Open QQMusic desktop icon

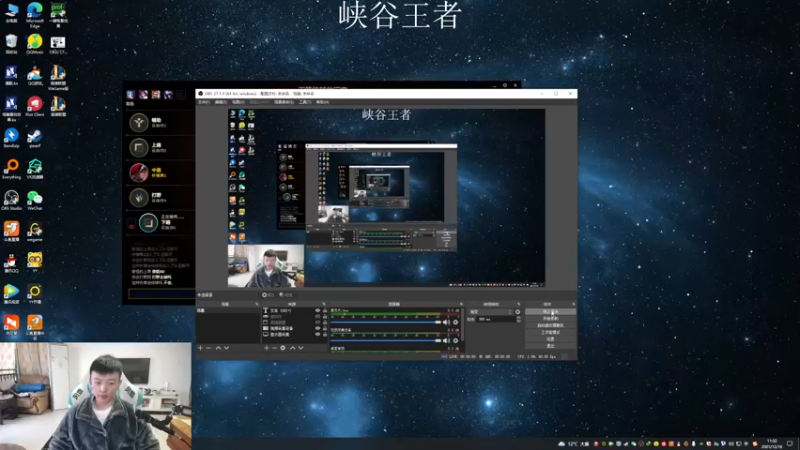click(35, 44)
